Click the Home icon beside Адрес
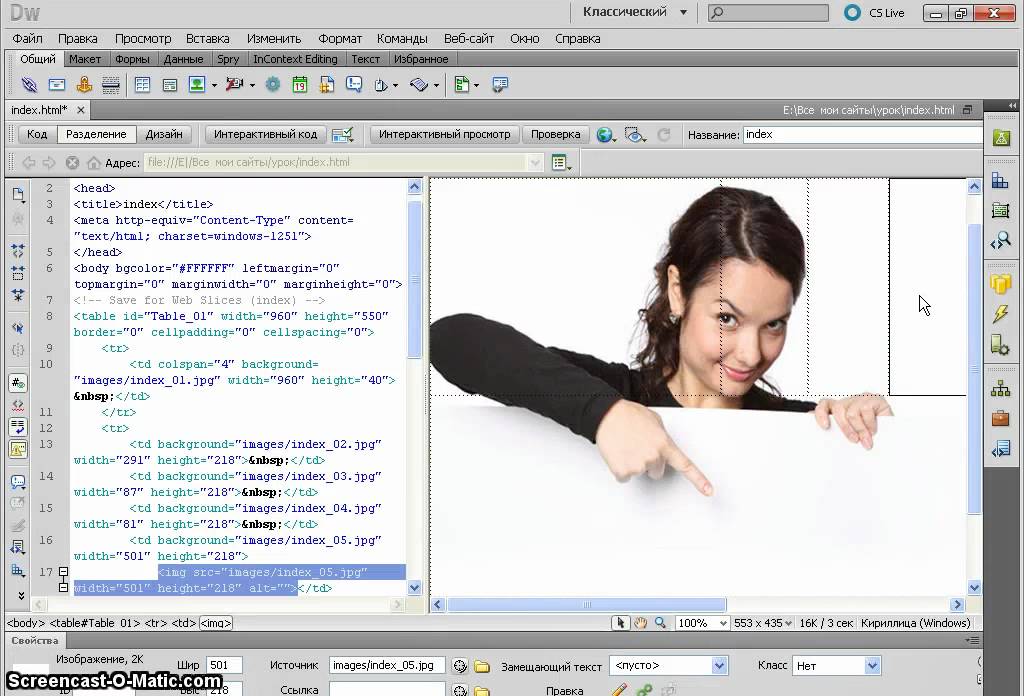The height and width of the screenshot is (696, 1024). [x=94, y=163]
